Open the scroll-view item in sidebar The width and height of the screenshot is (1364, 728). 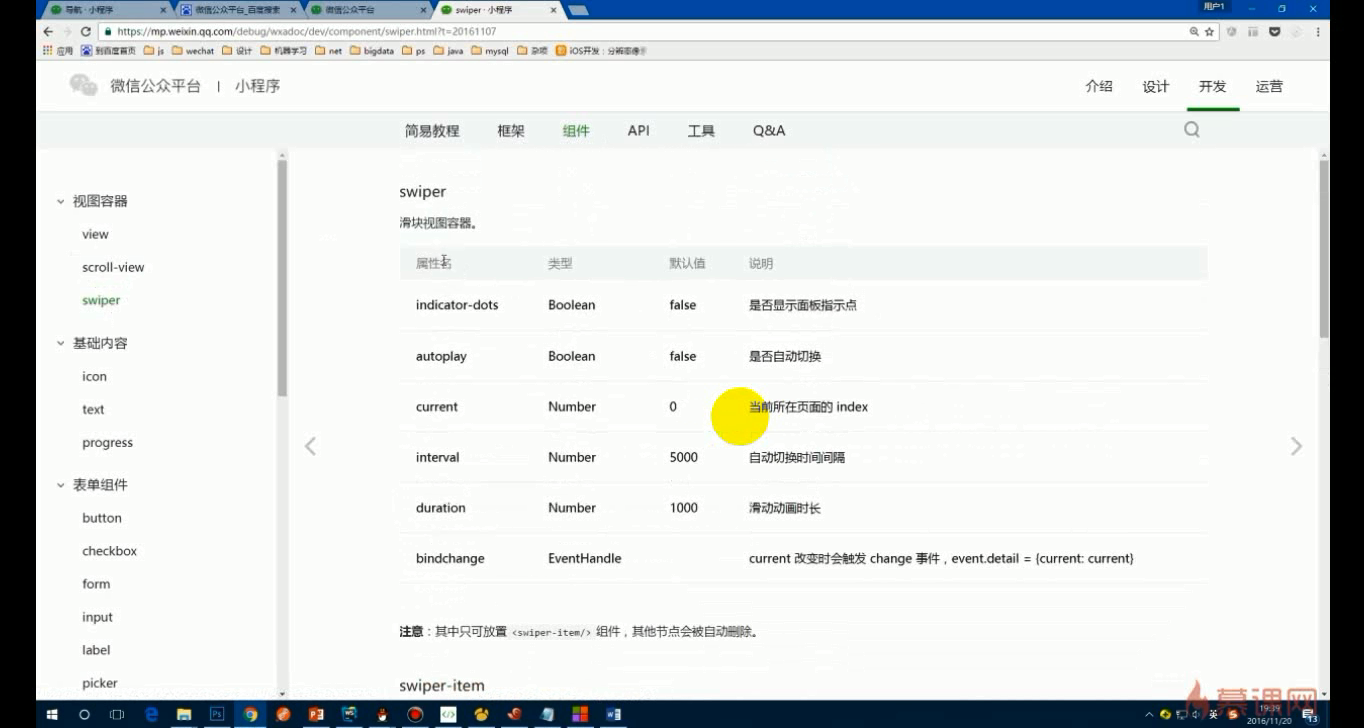[x=113, y=267]
